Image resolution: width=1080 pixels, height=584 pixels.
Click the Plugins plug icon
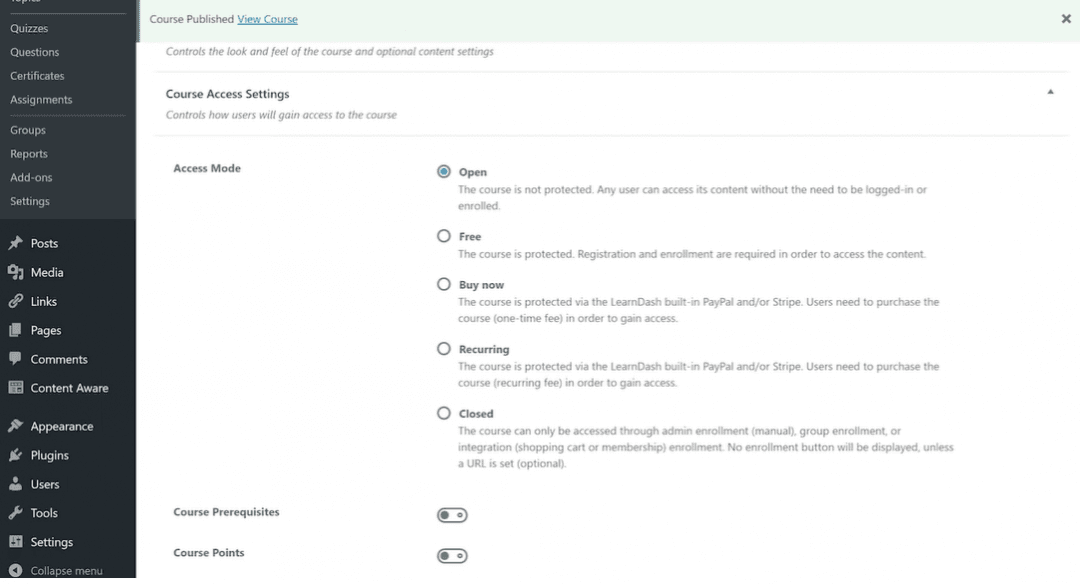[15, 455]
